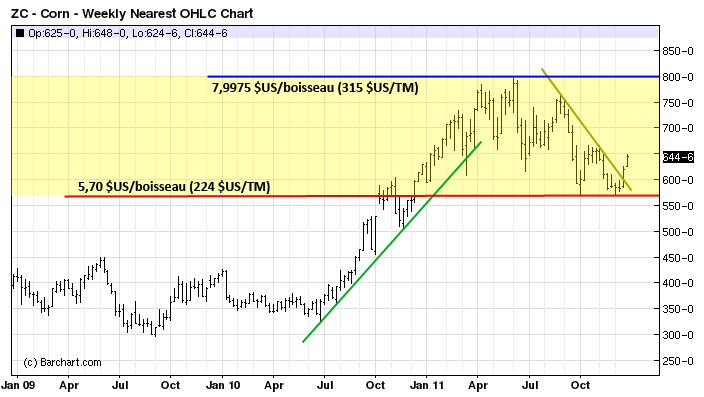704x397 pixels.
Task: Select the 'Hi:648-0' high value
Action: click(105, 33)
